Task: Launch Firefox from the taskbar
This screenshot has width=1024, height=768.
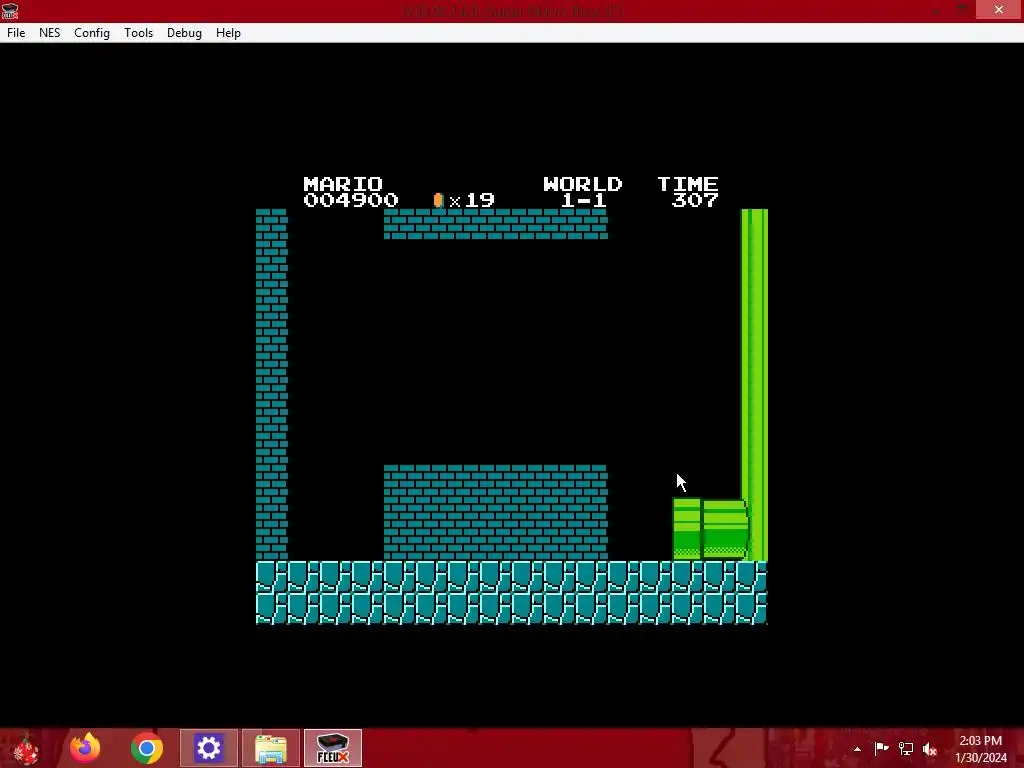Action: [85, 748]
